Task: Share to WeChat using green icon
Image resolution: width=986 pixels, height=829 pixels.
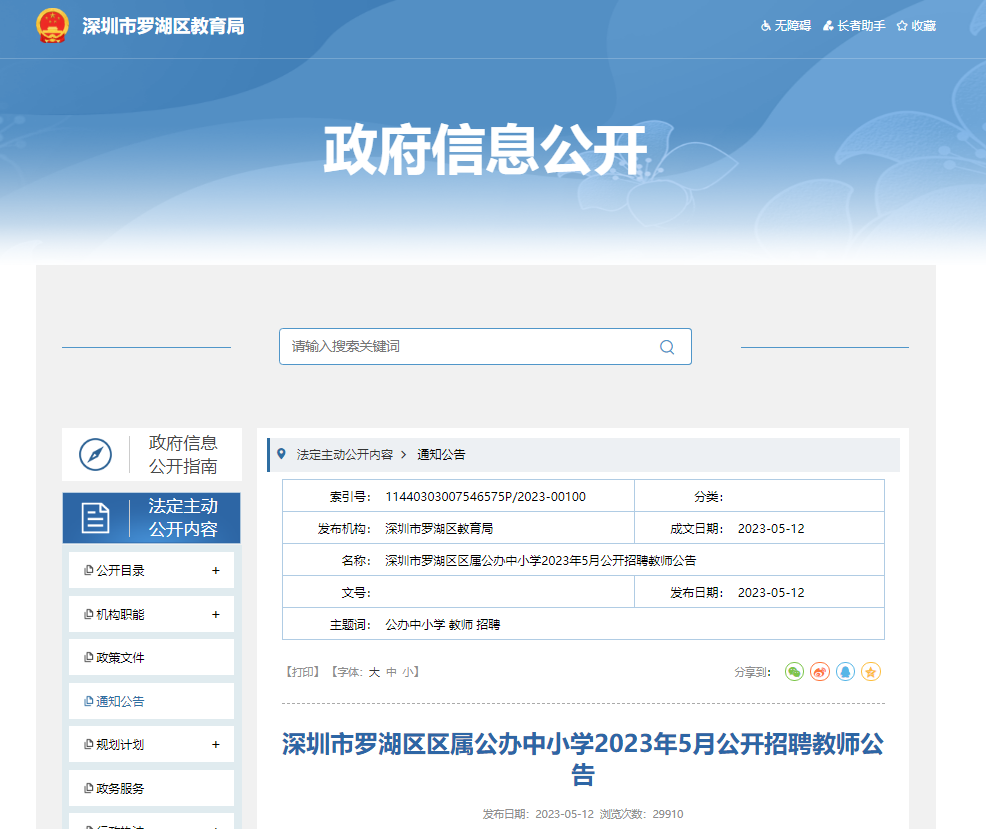Action: tap(794, 672)
